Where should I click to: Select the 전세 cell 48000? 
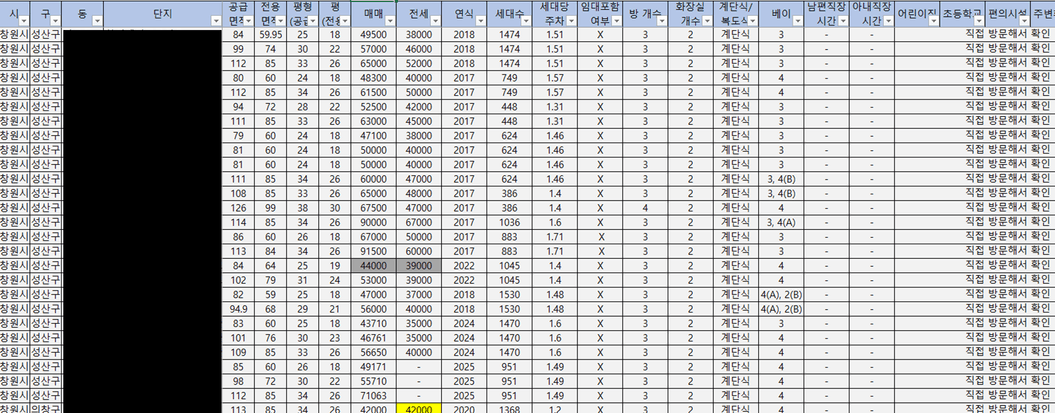pos(419,193)
